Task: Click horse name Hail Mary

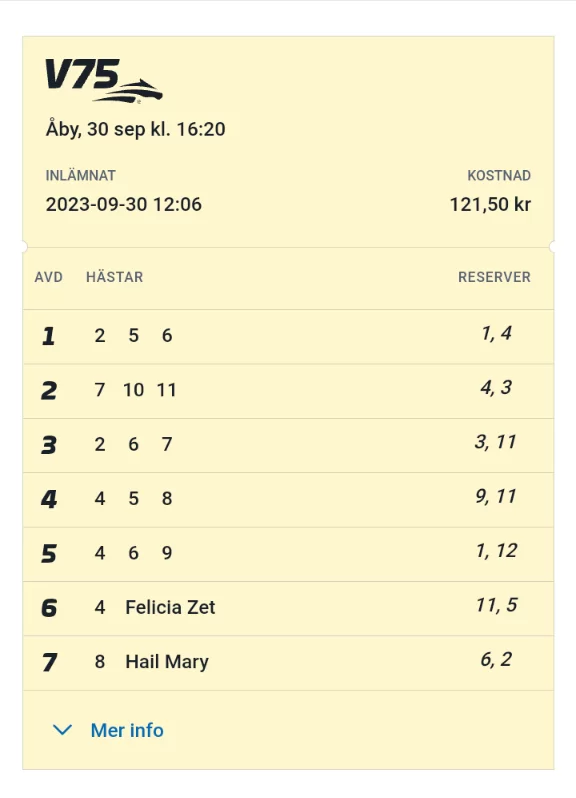Action: pos(167,662)
